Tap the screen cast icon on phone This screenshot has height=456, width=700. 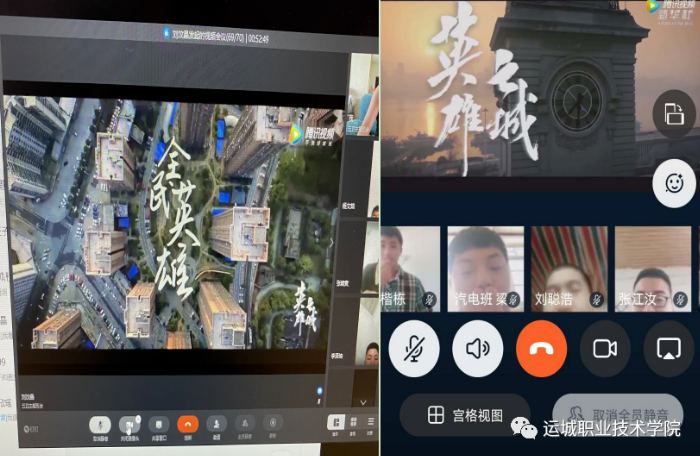click(x=668, y=348)
